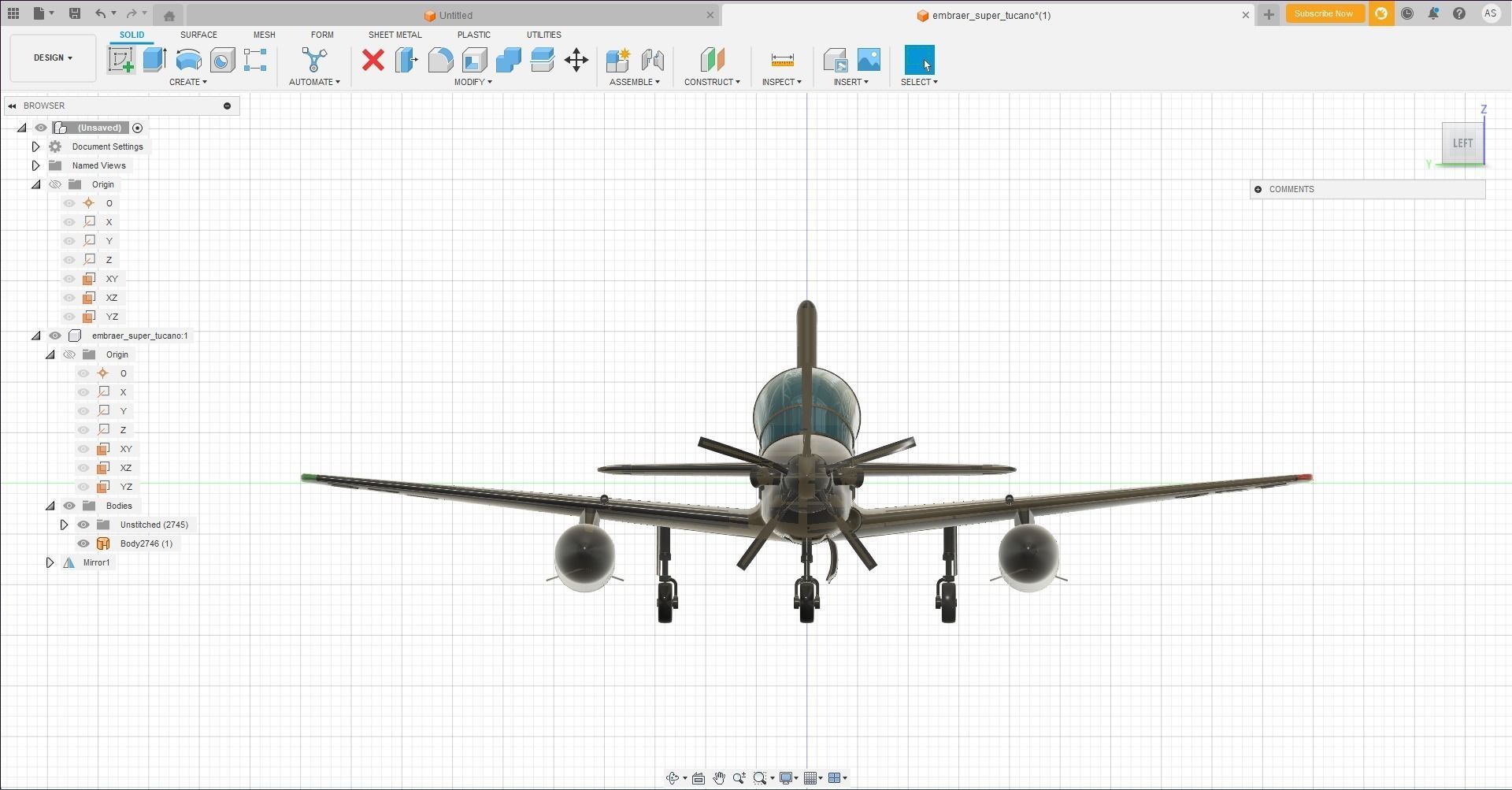This screenshot has height=790, width=1512.
Task: Click the Measure tool icon
Action: pyautogui.click(x=782, y=60)
